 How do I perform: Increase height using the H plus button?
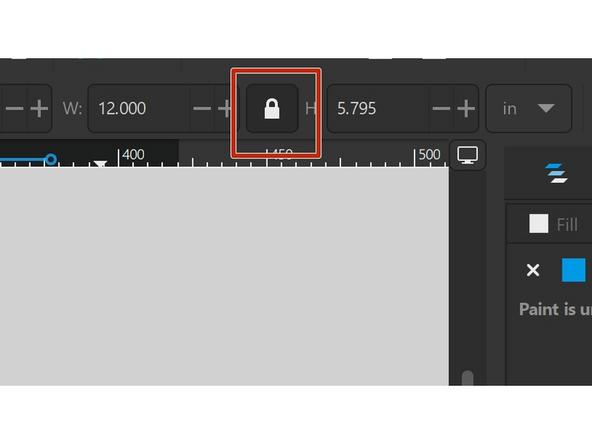click(x=466, y=109)
